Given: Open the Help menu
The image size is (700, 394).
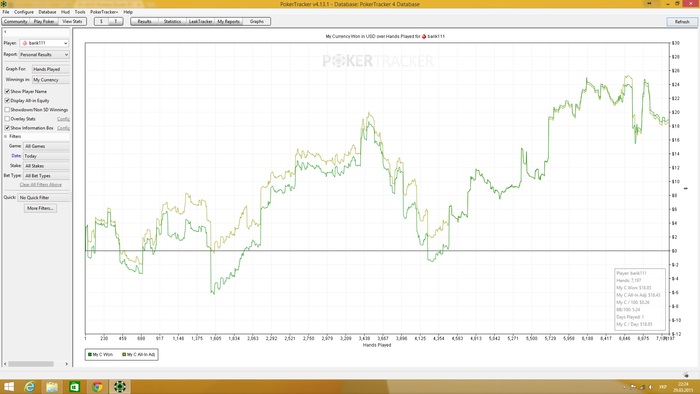Looking at the screenshot, I should click(x=128, y=12).
